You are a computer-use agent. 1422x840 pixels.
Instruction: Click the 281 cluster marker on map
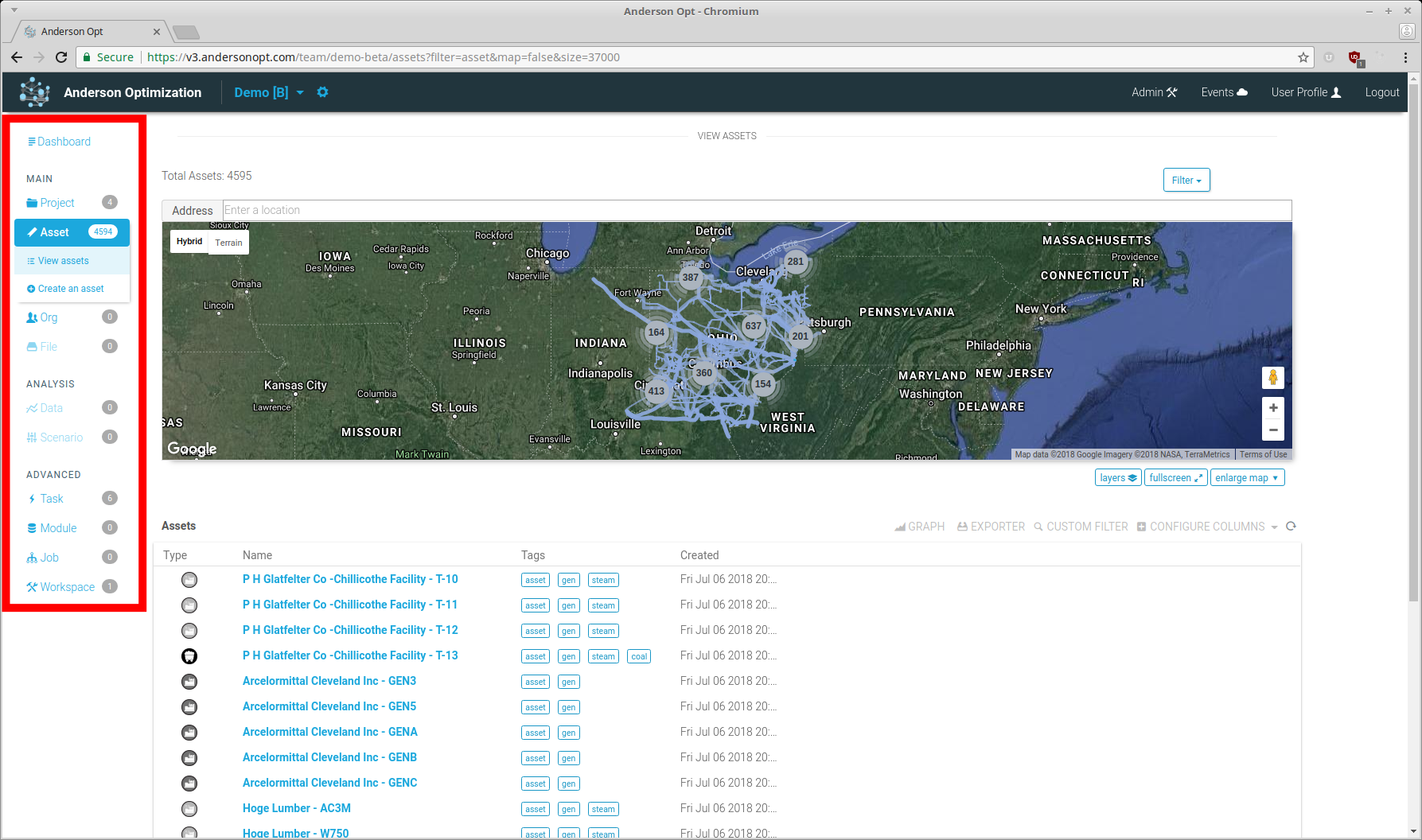tap(795, 262)
